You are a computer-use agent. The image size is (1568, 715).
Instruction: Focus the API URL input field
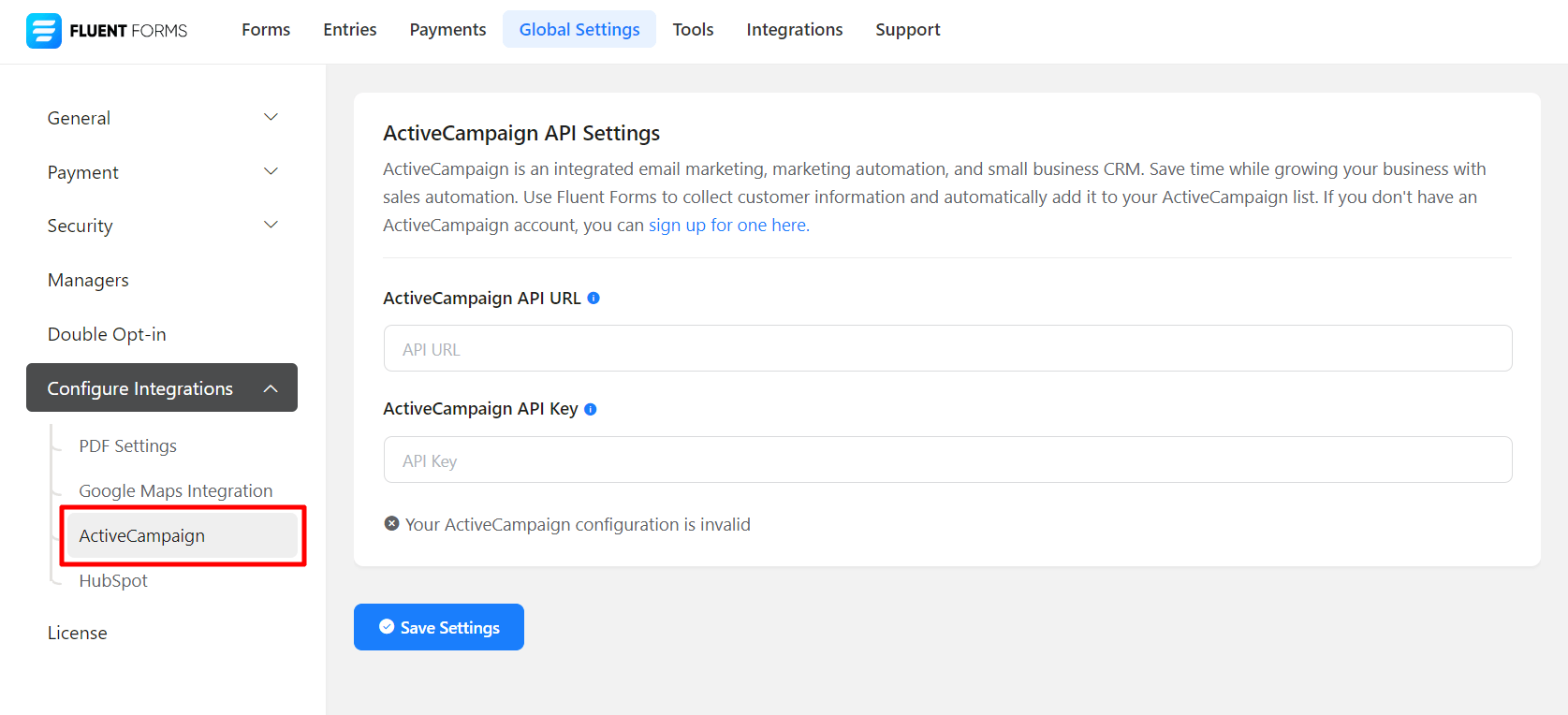pos(947,349)
